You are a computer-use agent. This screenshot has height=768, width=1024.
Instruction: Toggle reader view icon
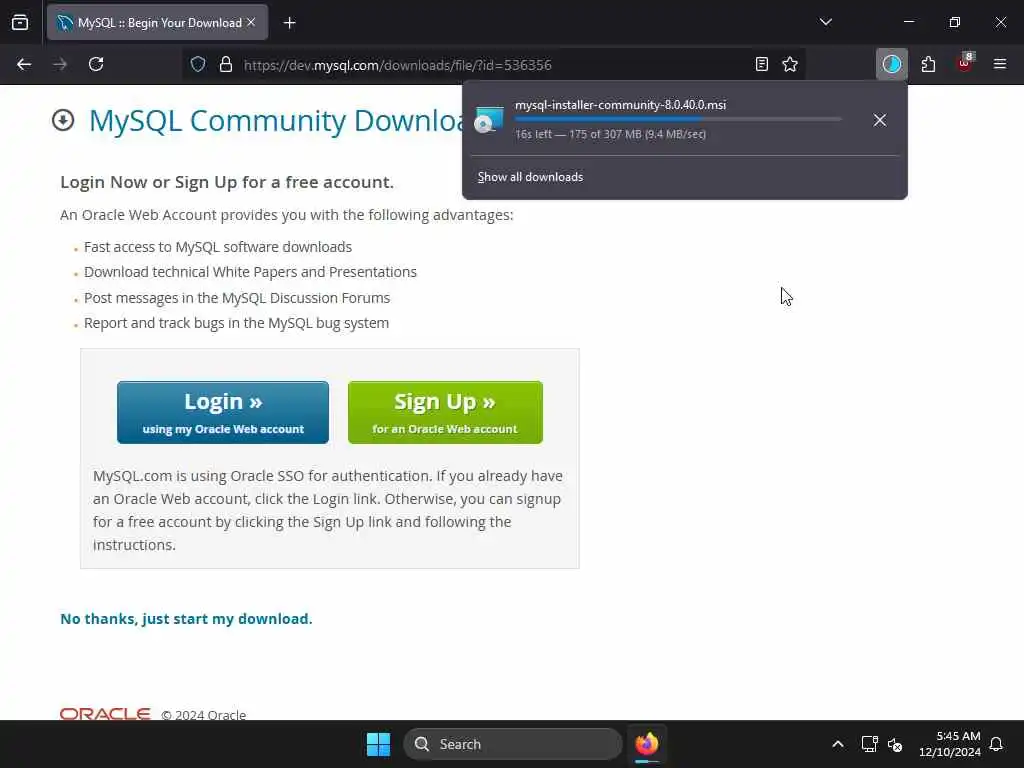[x=761, y=65]
